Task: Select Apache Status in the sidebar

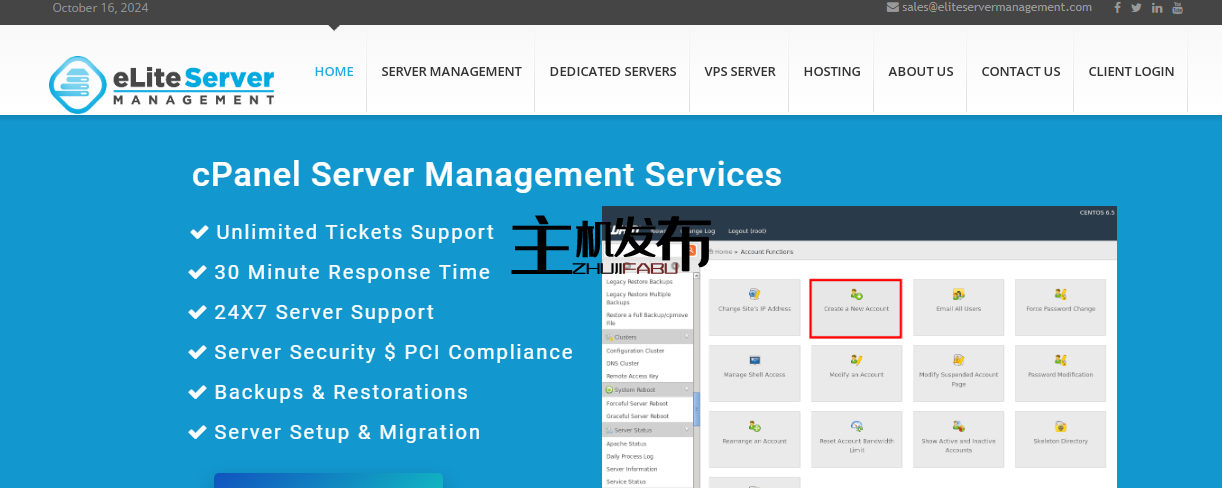Action: pyautogui.click(x=626, y=443)
